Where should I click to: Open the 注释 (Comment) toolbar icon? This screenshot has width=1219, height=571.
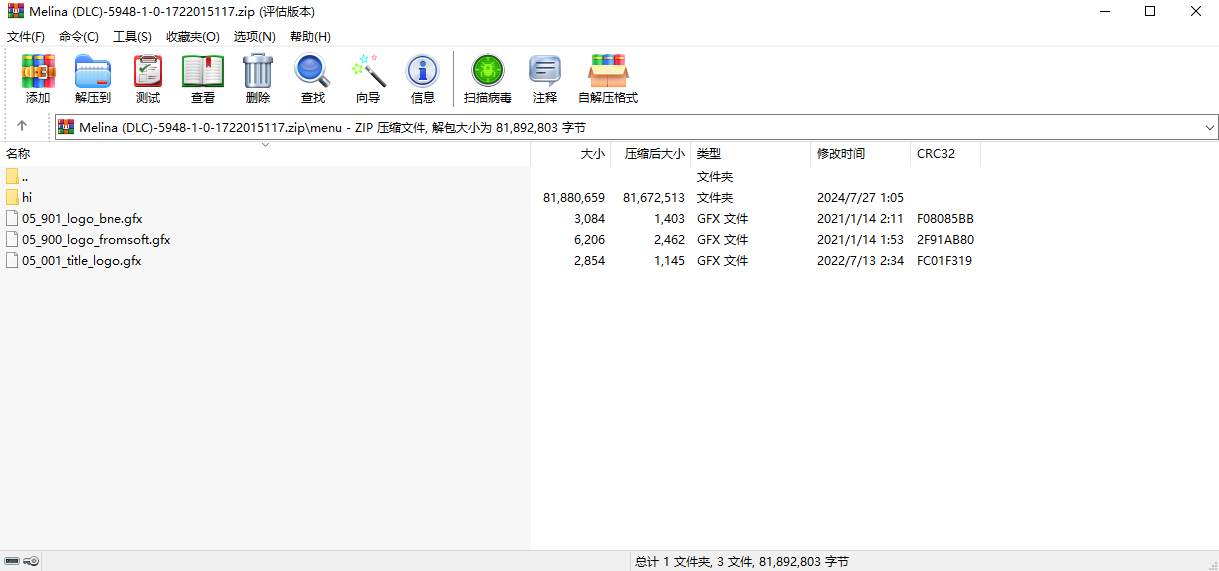[x=545, y=79]
